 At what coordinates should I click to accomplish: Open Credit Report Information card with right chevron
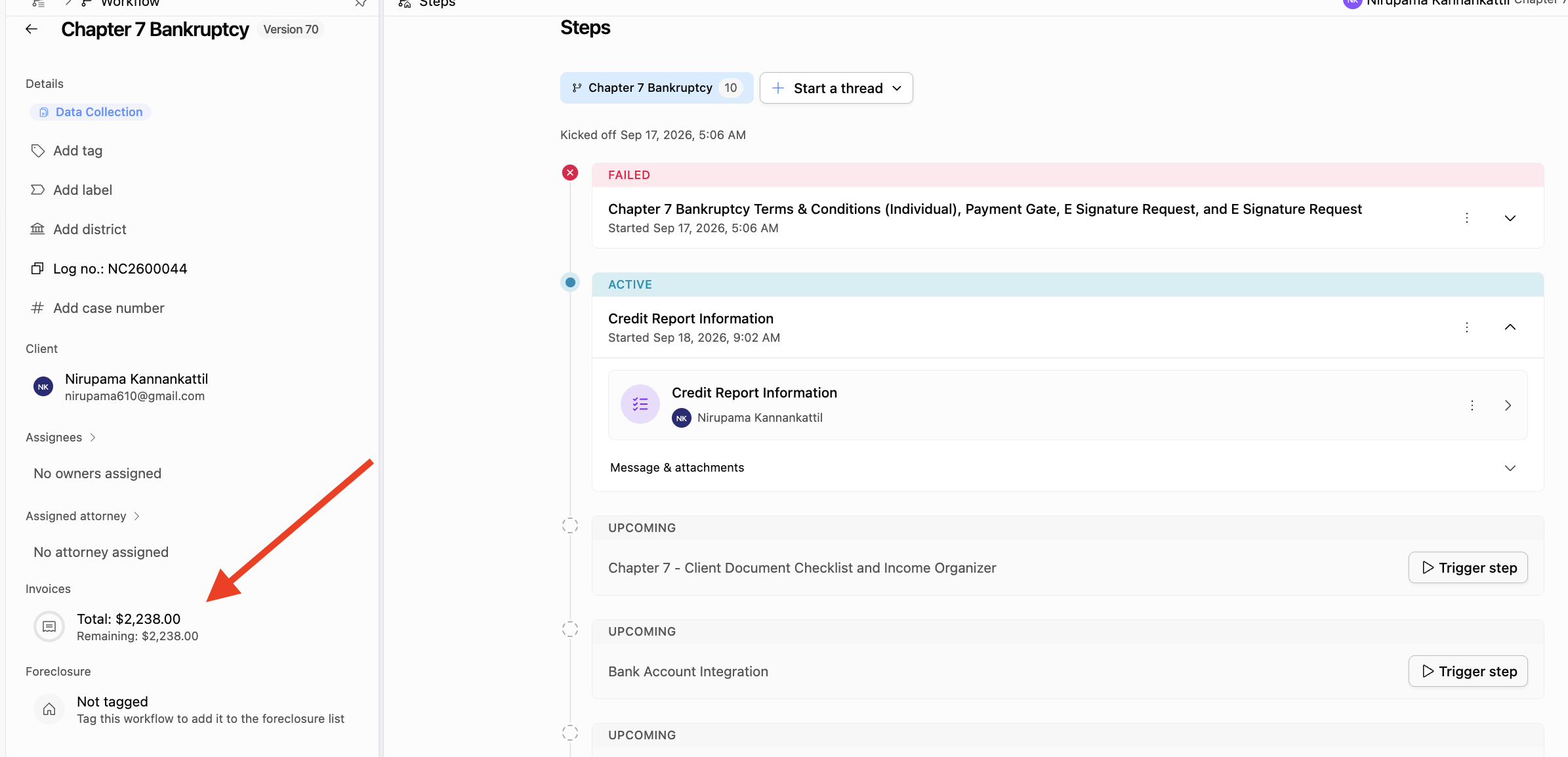pyautogui.click(x=1508, y=405)
